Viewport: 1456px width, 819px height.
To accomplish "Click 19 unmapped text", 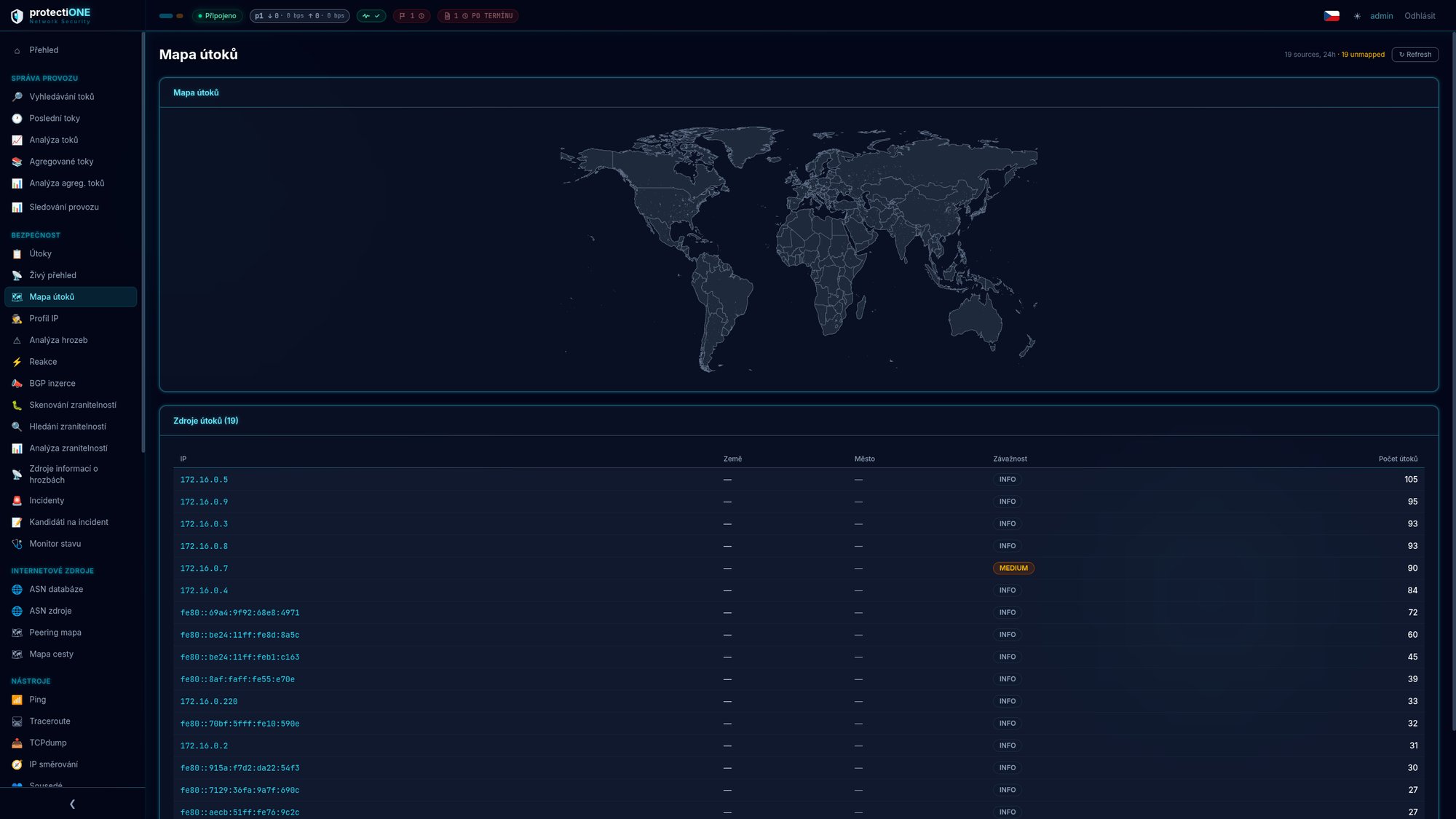I will (x=1363, y=55).
